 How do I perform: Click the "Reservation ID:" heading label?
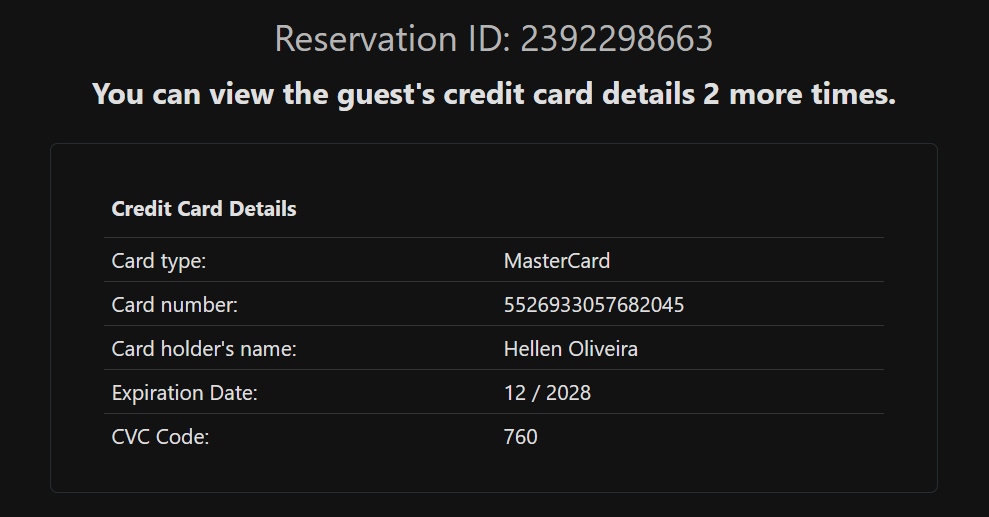pos(392,40)
